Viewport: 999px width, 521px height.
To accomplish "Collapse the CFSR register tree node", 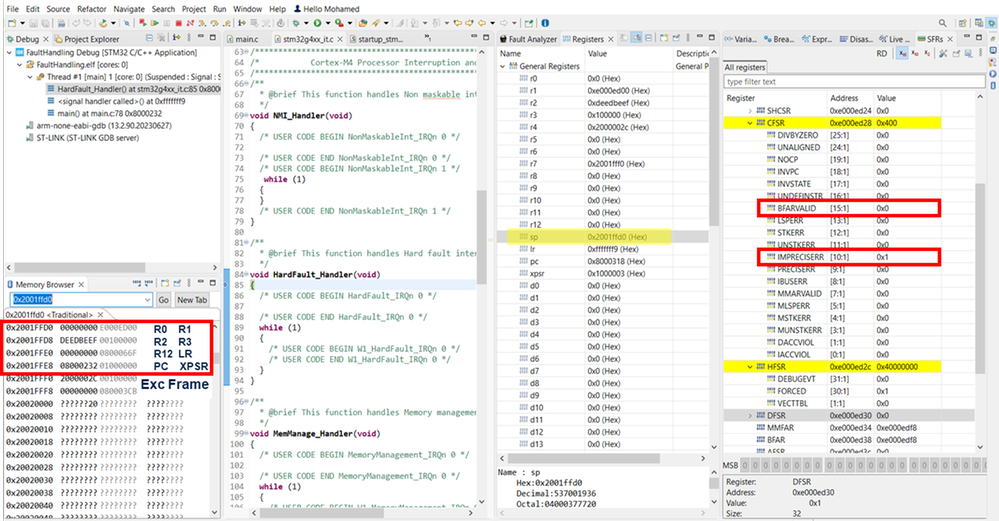I will [750, 122].
